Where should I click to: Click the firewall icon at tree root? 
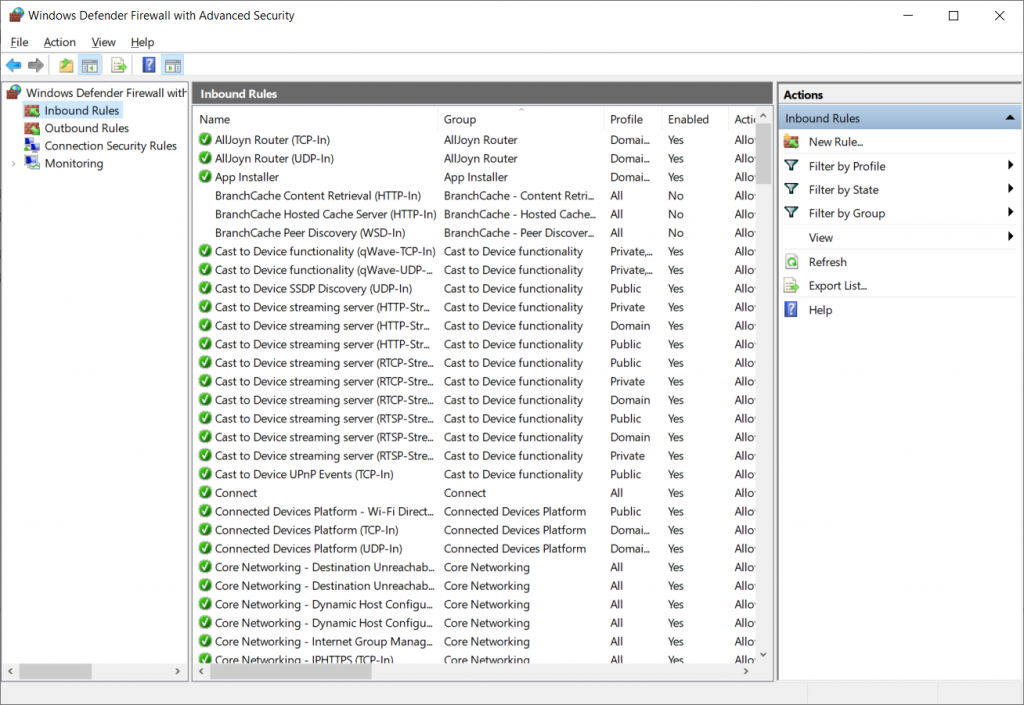14,92
